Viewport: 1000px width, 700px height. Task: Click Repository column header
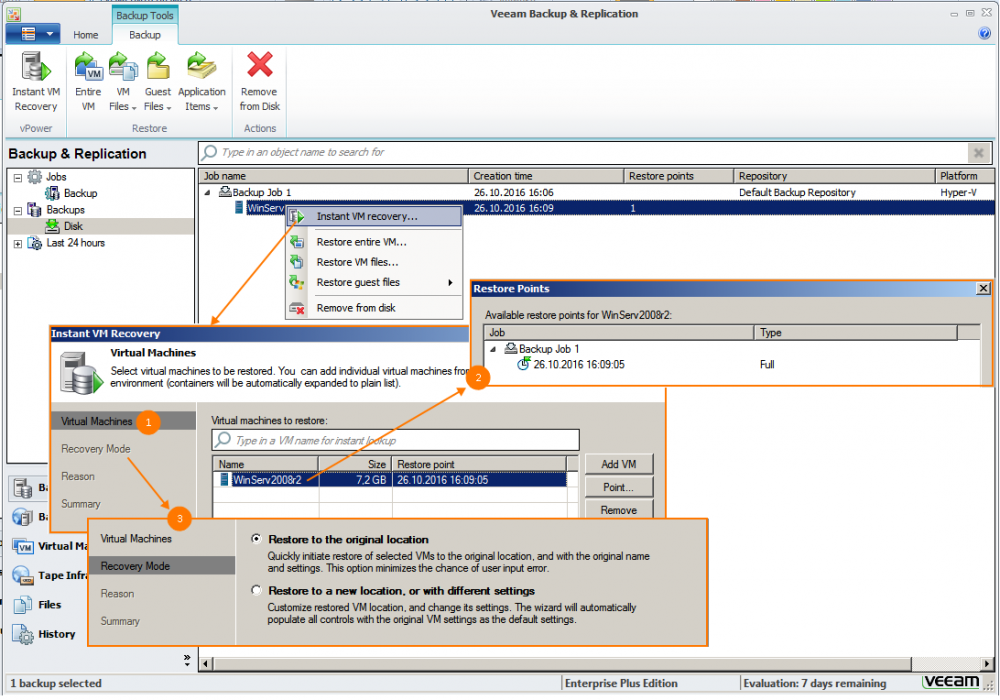point(834,176)
